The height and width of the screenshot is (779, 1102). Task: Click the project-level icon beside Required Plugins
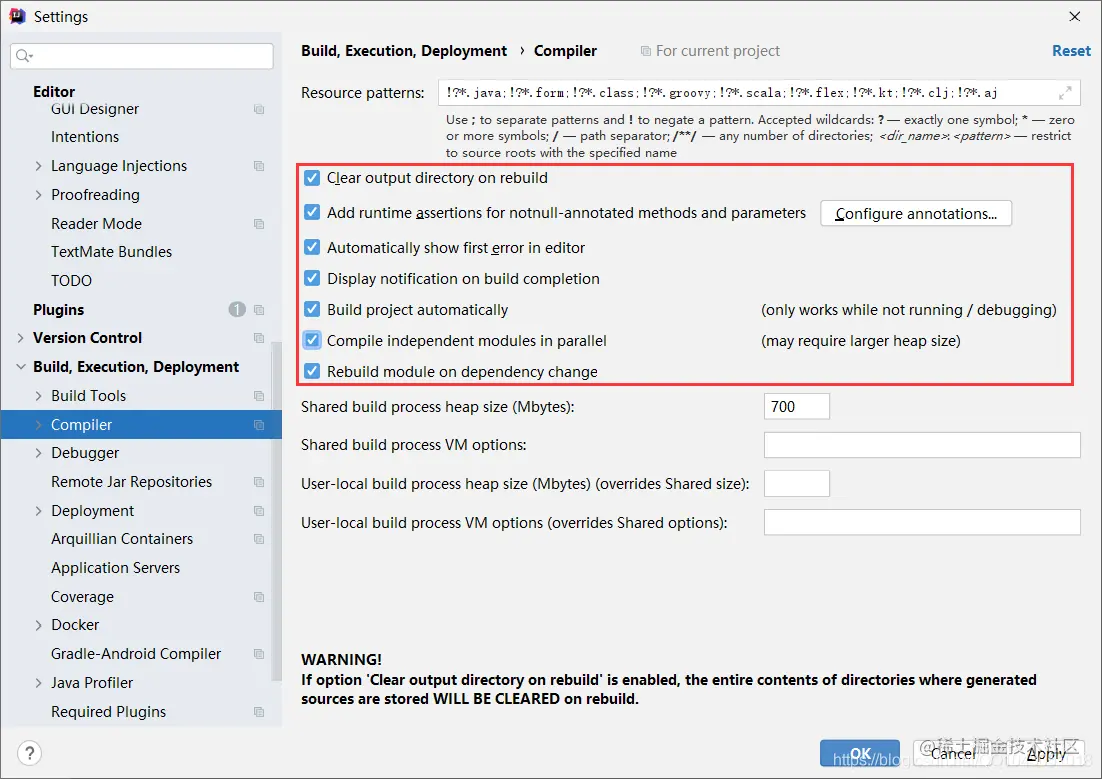tap(259, 712)
